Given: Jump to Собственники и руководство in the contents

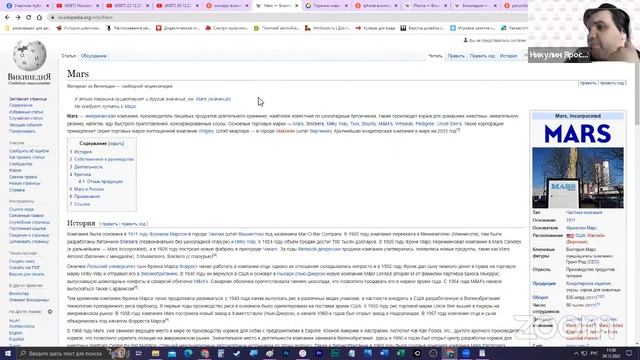Looking at the screenshot, I should tap(104, 159).
